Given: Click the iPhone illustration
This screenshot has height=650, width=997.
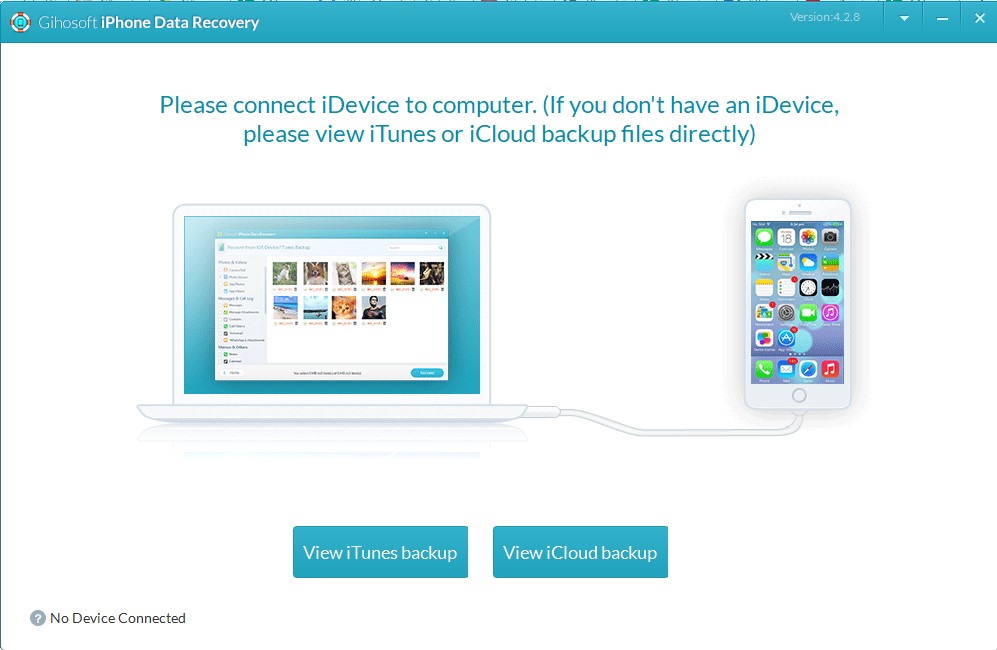Looking at the screenshot, I should (x=798, y=304).
